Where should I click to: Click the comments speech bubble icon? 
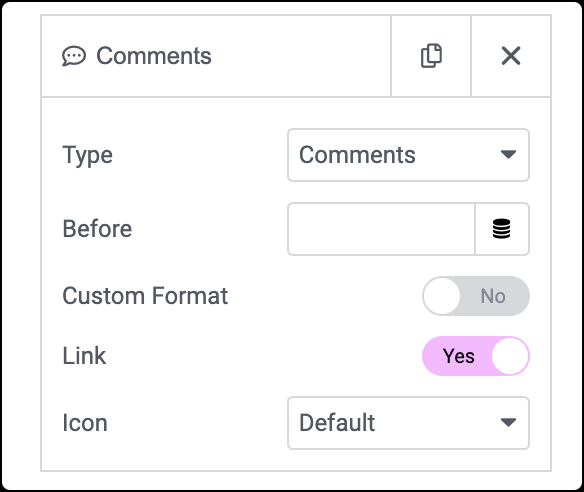(74, 56)
